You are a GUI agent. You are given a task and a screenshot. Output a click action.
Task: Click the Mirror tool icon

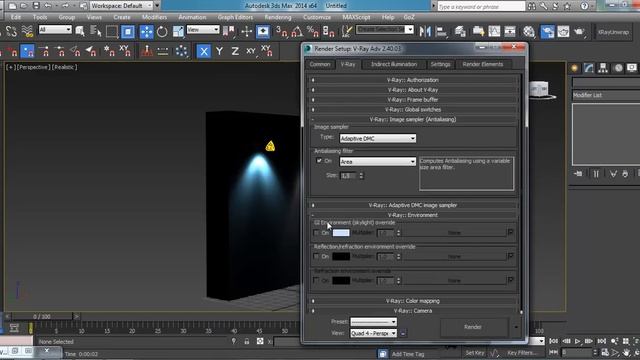424,31
